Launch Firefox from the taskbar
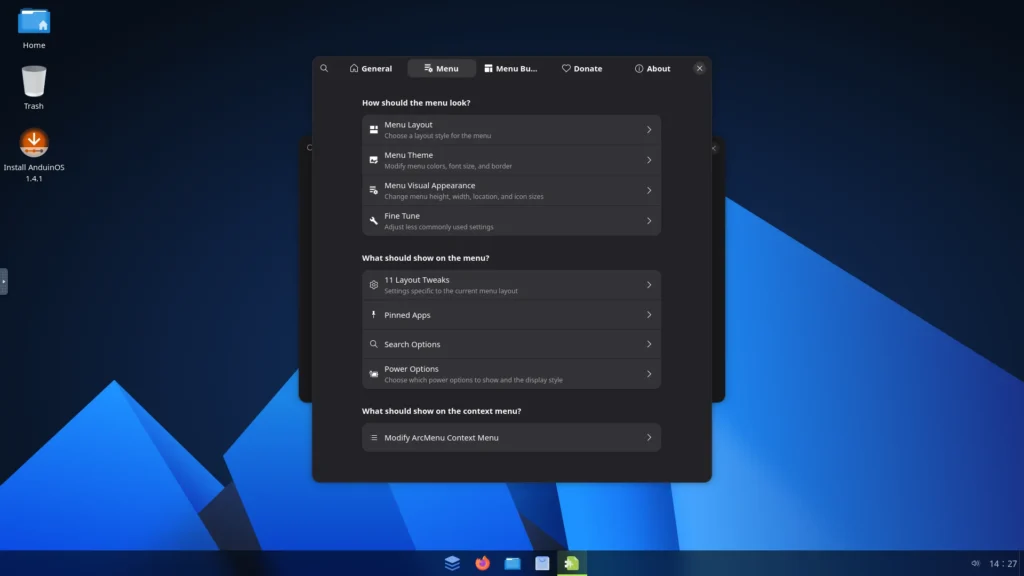The height and width of the screenshot is (576, 1024). point(482,563)
